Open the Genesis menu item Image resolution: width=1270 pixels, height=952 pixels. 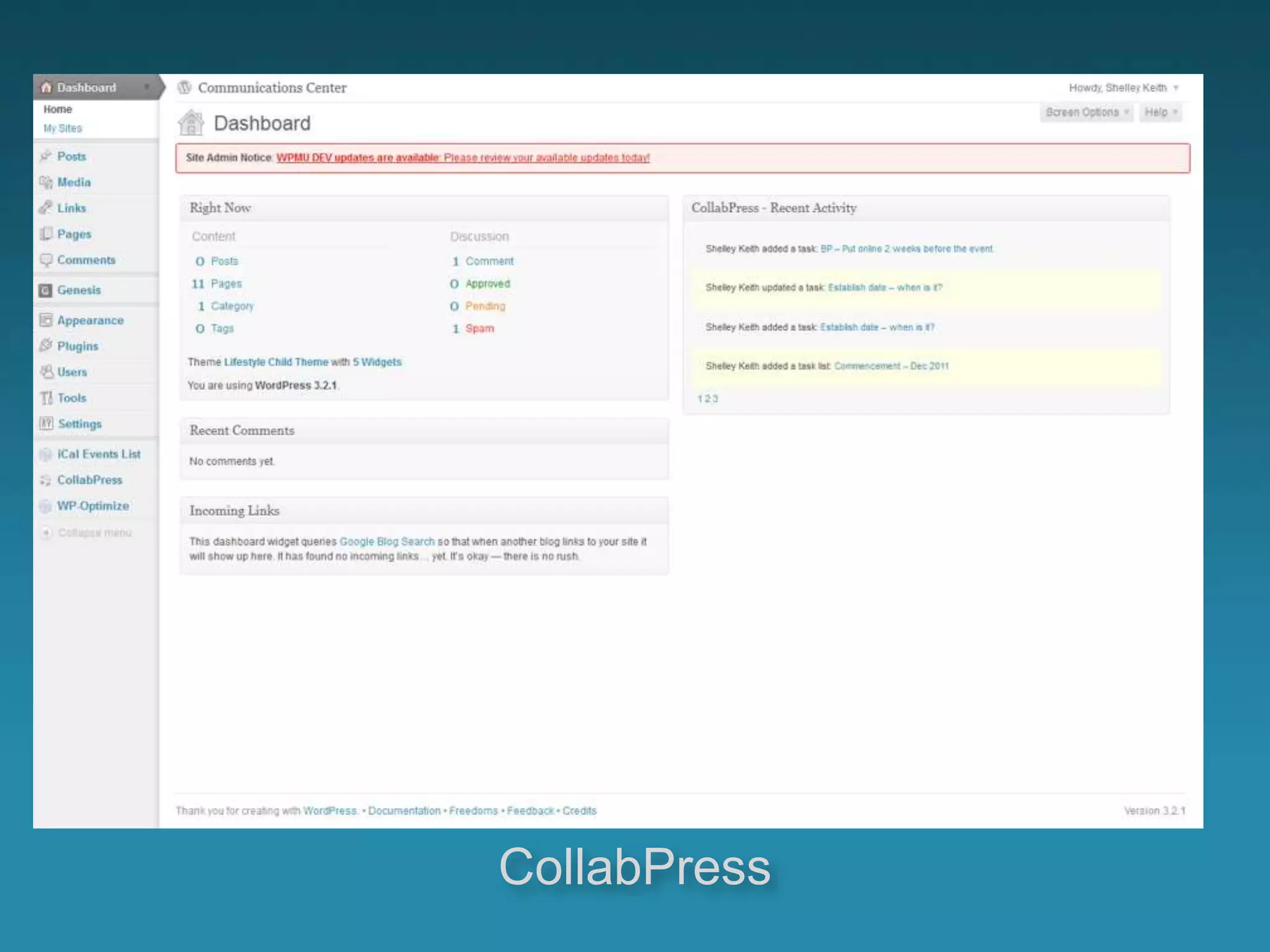(79, 290)
